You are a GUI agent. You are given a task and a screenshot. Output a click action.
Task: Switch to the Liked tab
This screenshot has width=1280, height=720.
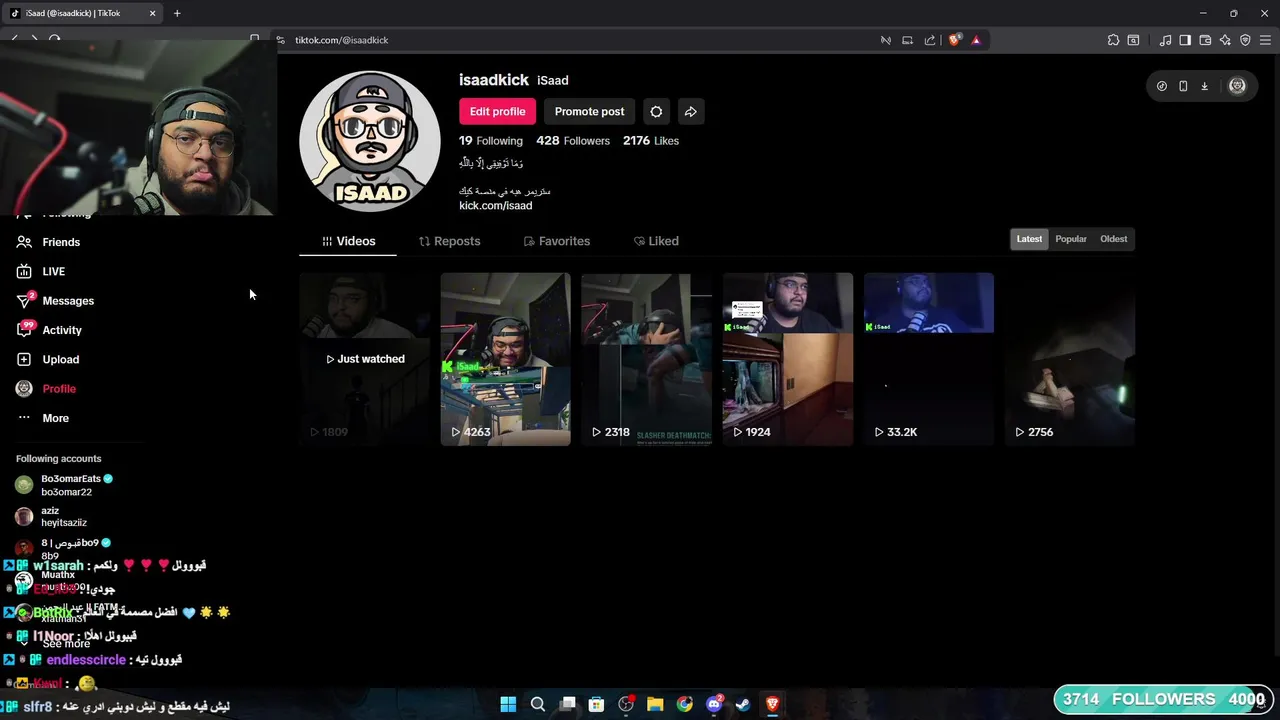pos(656,241)
